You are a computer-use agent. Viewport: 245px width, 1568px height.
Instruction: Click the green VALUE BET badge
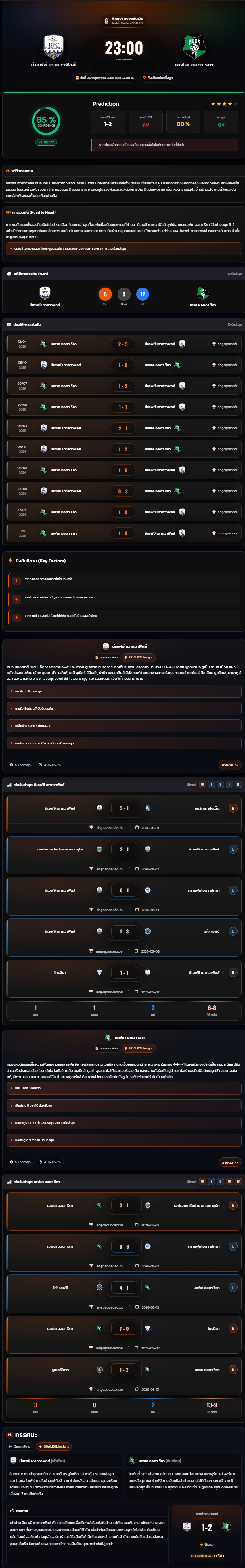pos(46,142)
